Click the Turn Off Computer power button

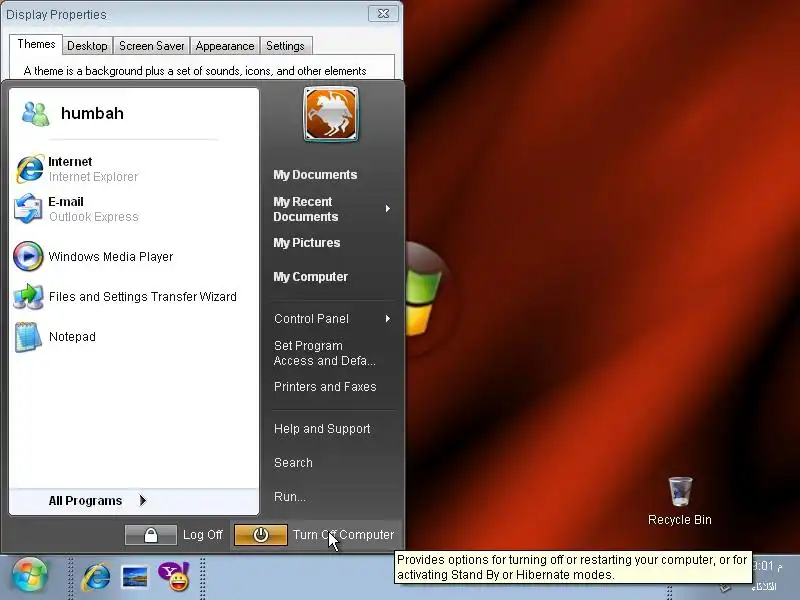point(261,535)
